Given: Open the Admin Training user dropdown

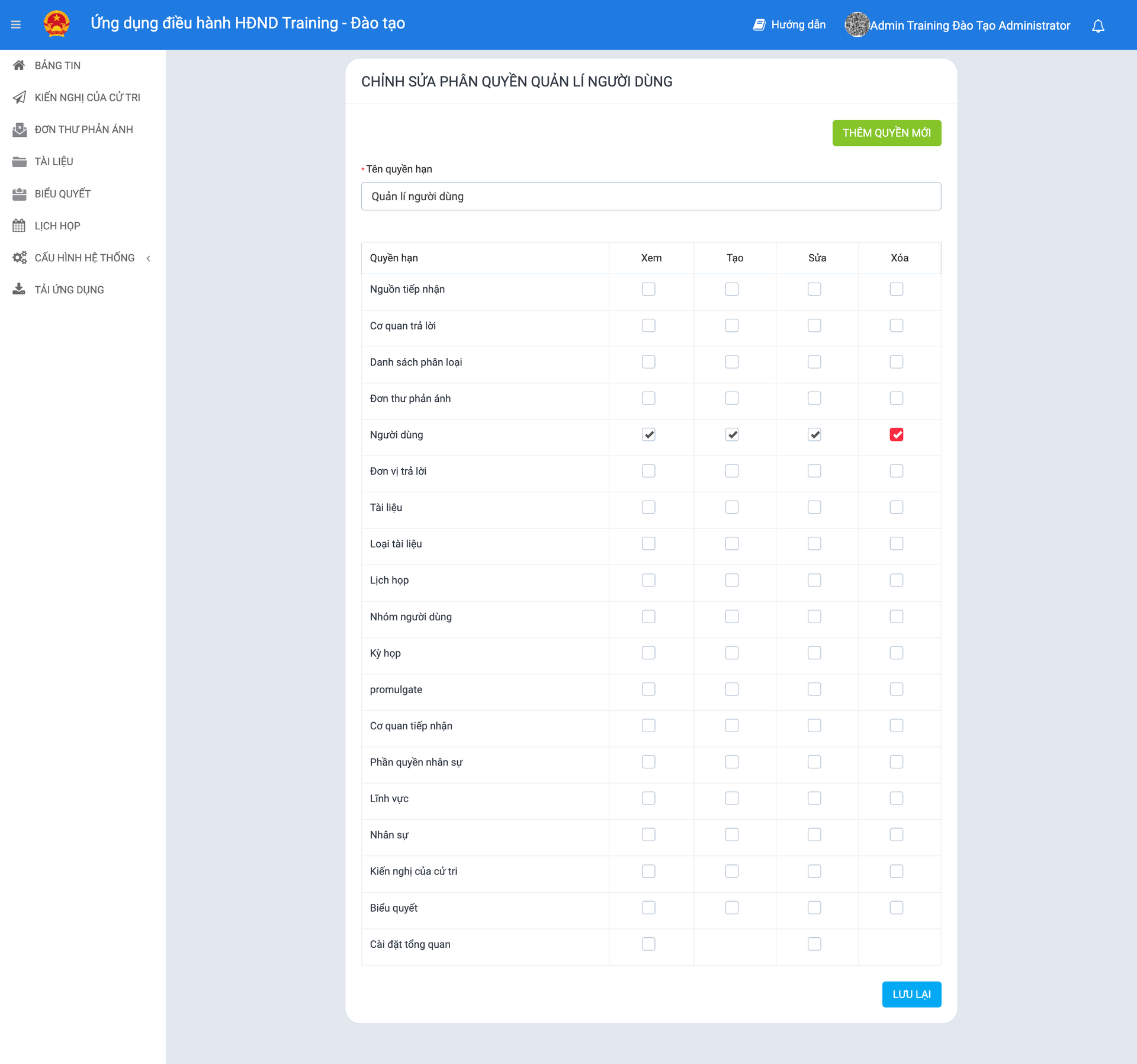Looking at the screenshot, I should (x=969, y=25).
